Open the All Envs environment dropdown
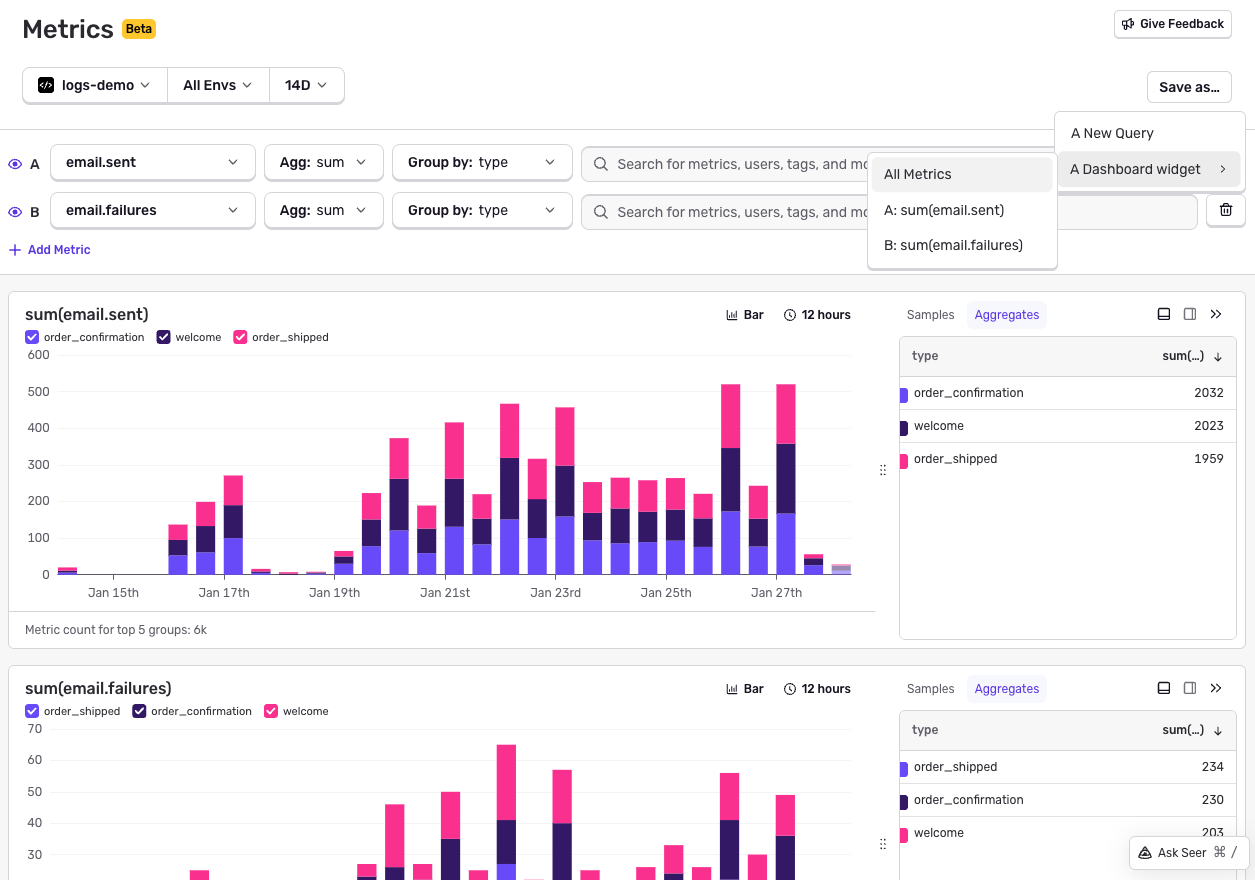This screenshot has height=880, width=1255. point(218,85)
